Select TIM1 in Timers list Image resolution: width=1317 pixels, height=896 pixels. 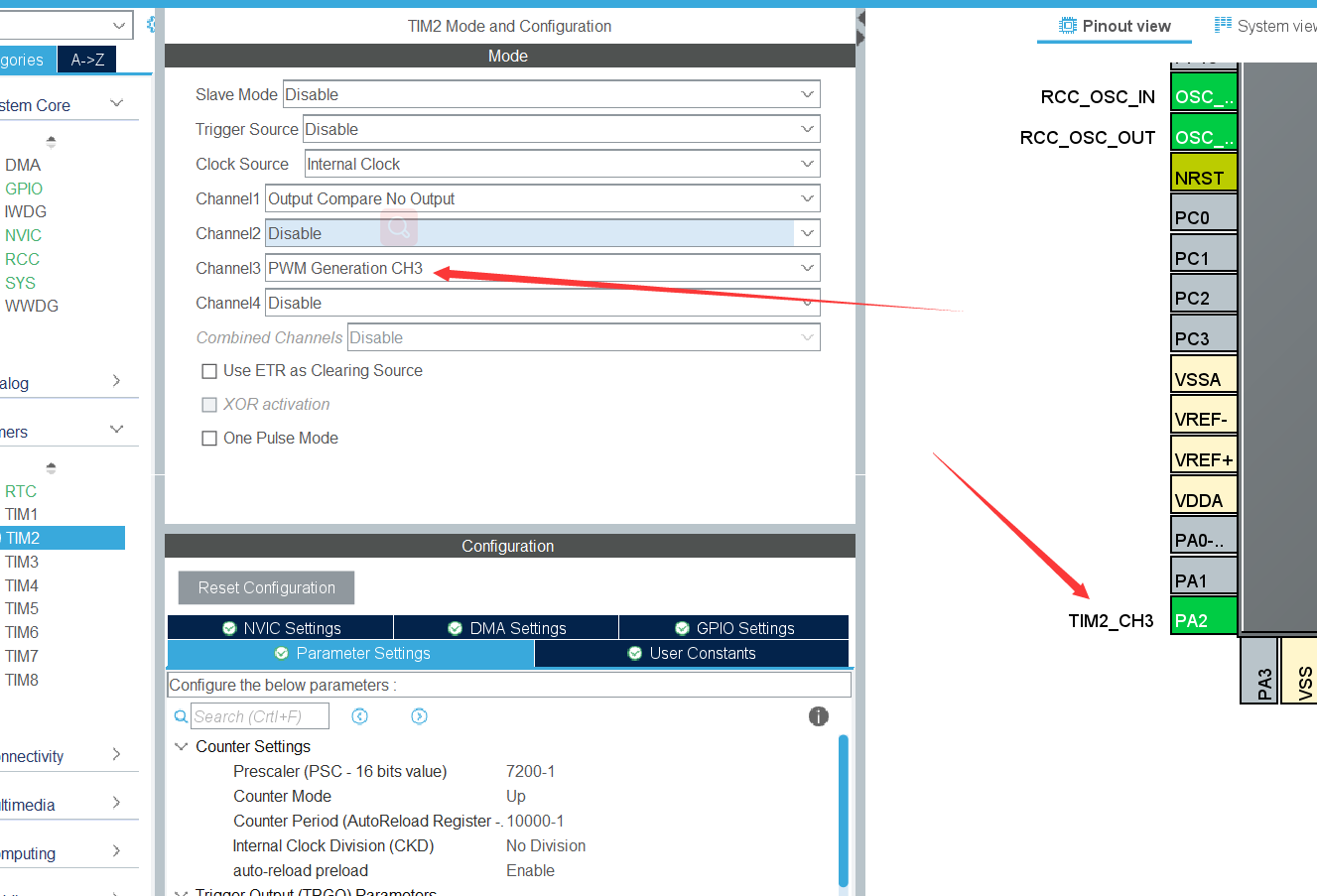click(x=22, y=514)
